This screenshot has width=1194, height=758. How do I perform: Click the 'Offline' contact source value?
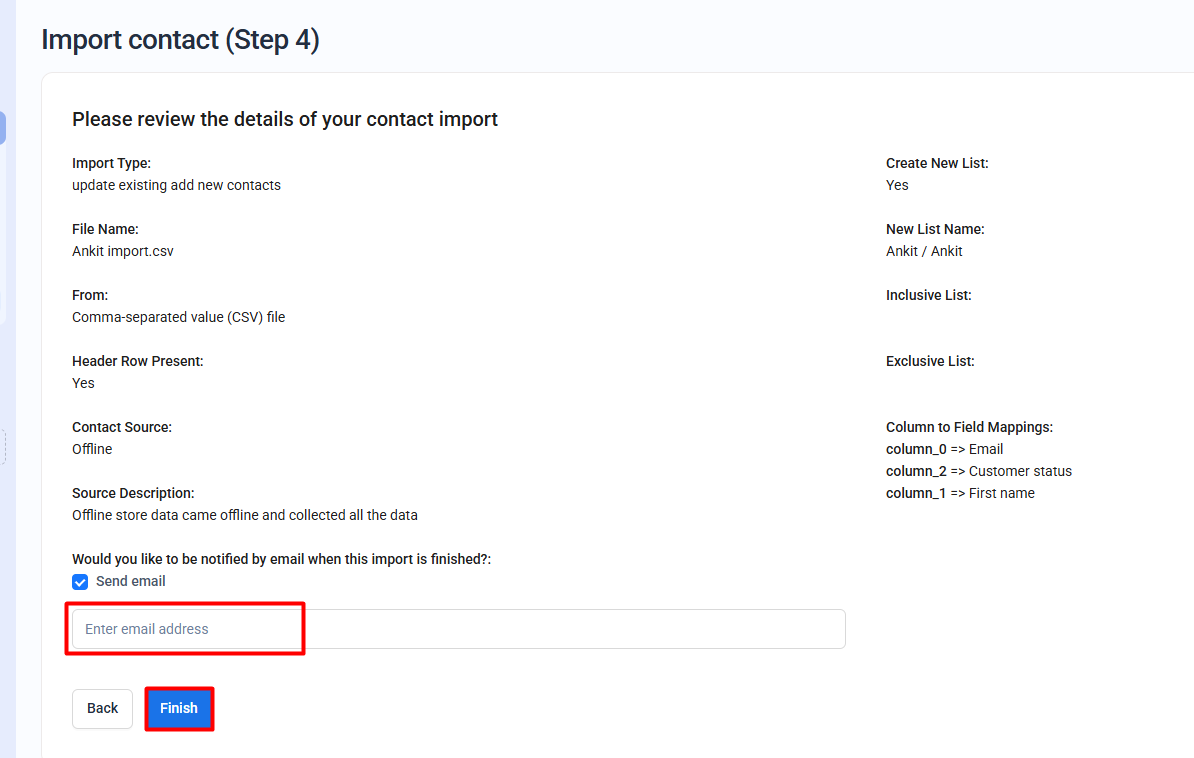tap(92, 449)
